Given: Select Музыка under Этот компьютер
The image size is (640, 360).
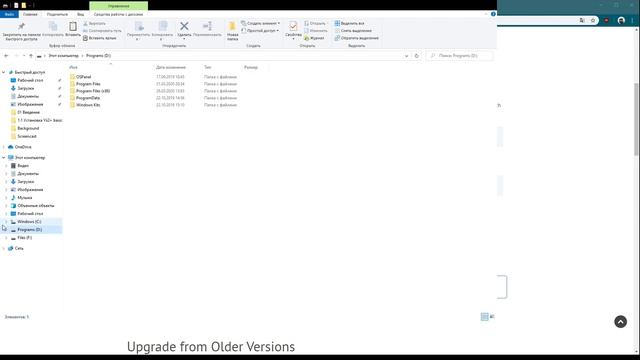Looking at the screenshot, I should coord(24,198).
